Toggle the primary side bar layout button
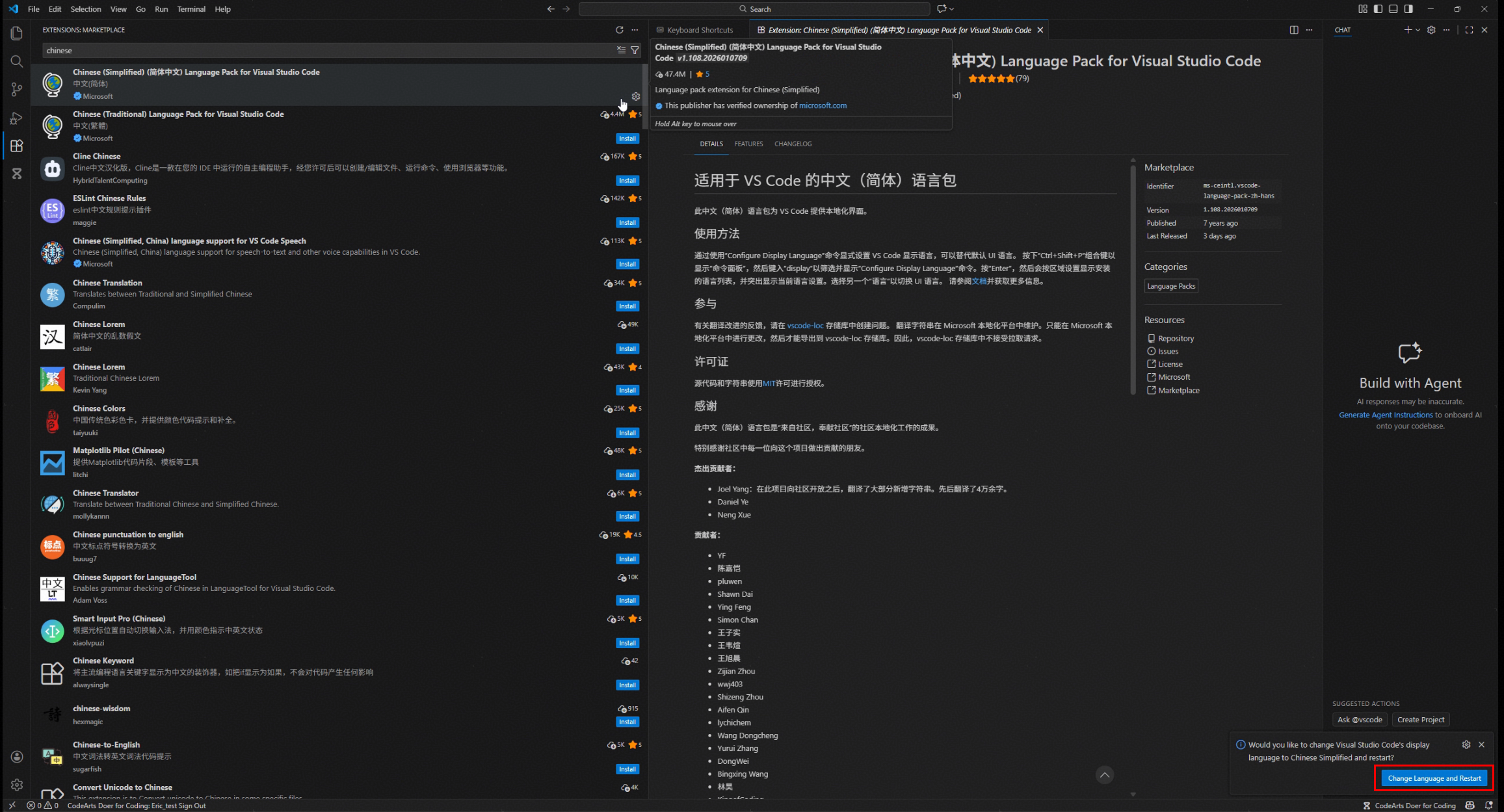 click(1378, 9)
